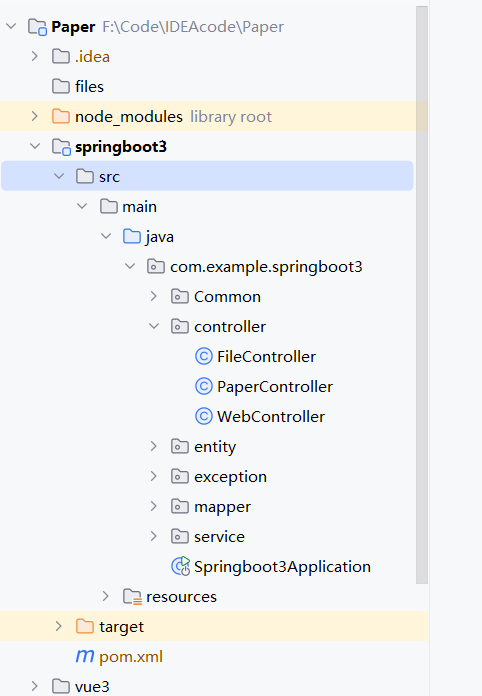Expand the Common package

[154, 296]
